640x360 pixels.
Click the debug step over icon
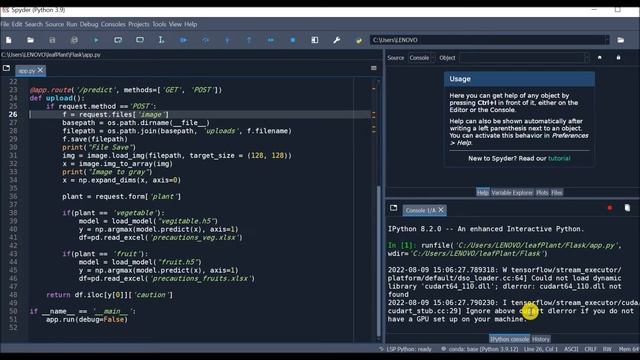pos(205,40)
